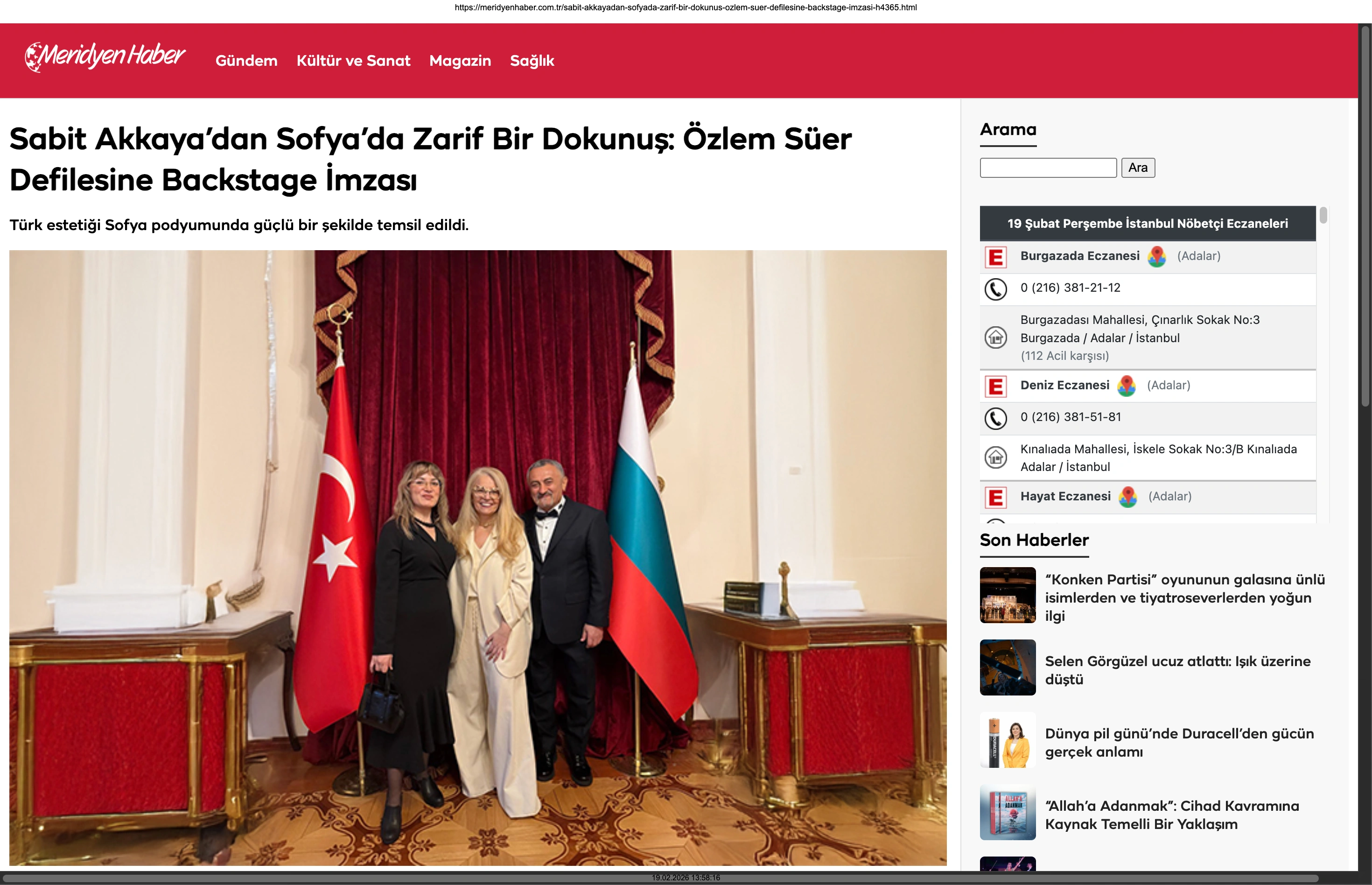The image size is (1372, 885).
Task: Open the Gündem menu section
Action: (x=246, y=61)
